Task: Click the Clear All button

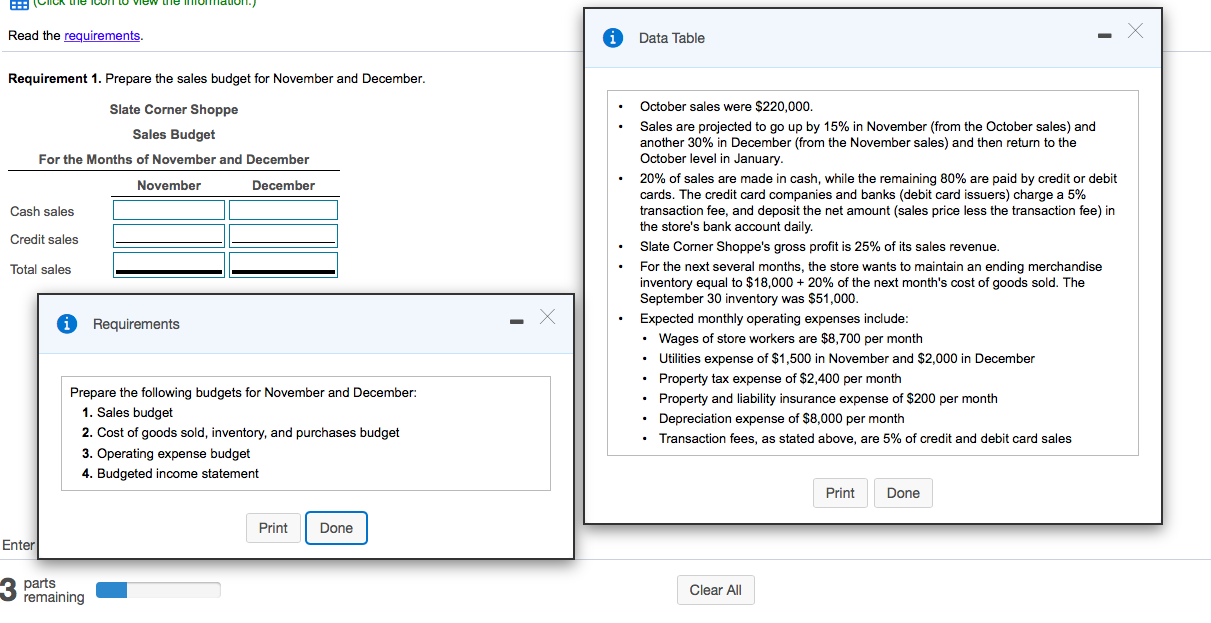Action: 715,590
